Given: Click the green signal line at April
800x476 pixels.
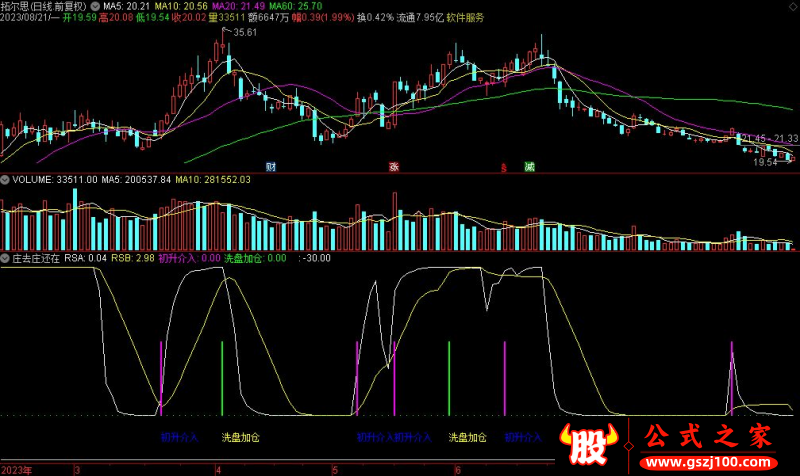Looking at the screenshot, I should 222,378.
